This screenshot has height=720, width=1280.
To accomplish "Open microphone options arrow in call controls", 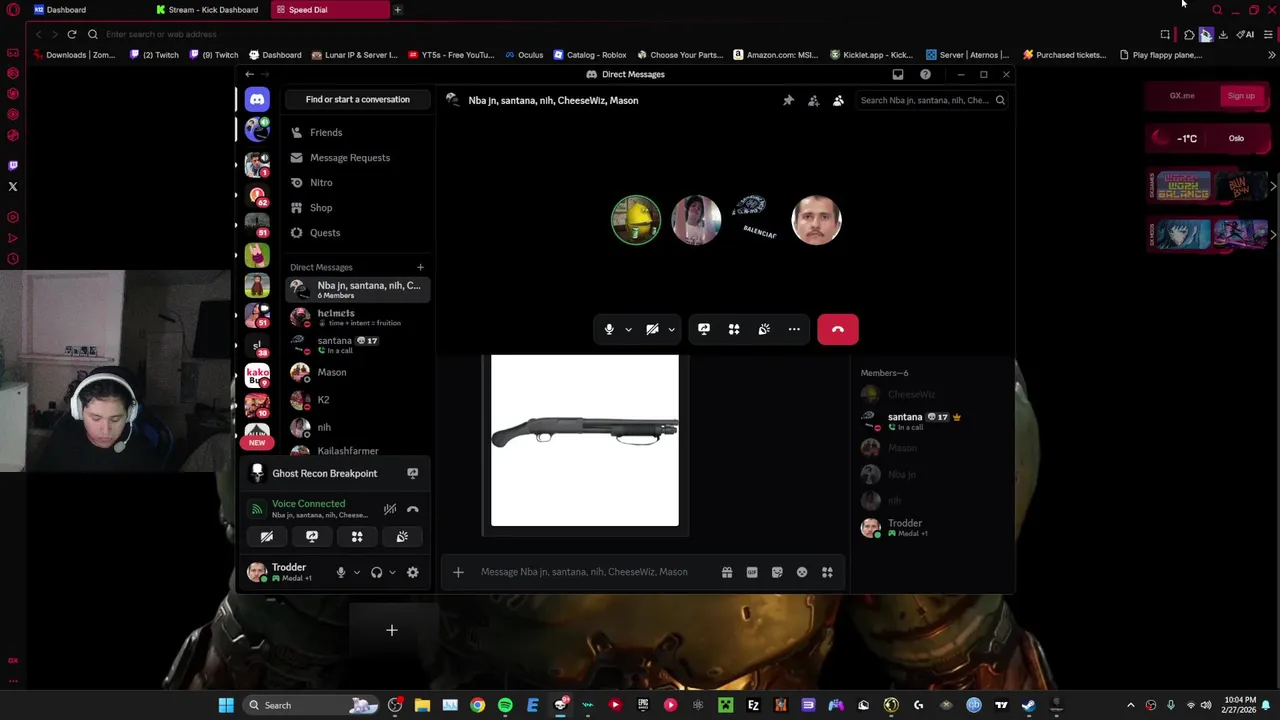I will pos(628,329).
